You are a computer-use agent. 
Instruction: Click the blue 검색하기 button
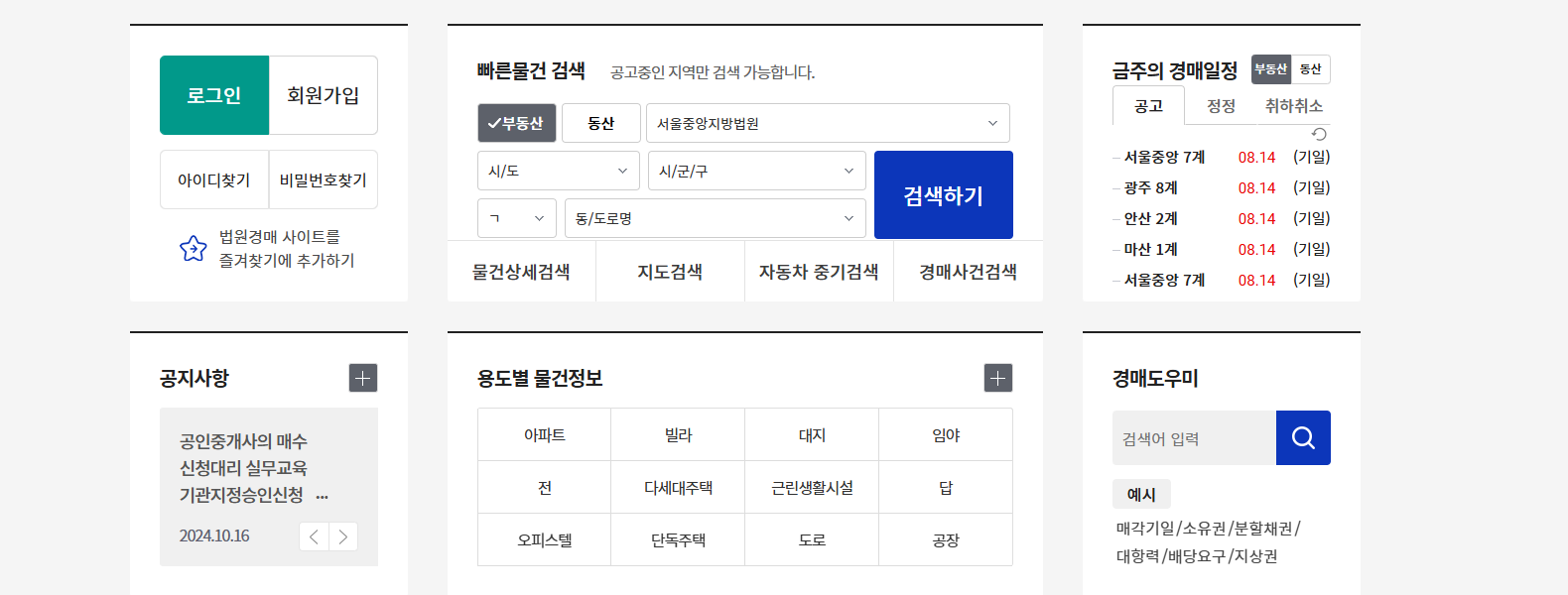coord(944,194)
